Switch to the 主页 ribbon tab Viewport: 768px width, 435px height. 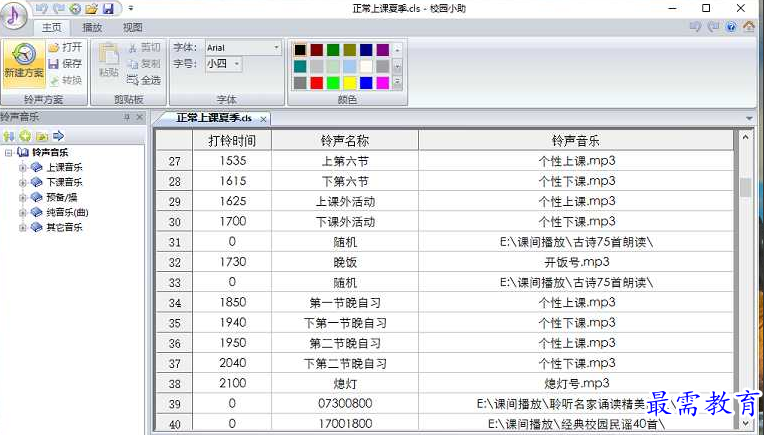click(51, 27)
